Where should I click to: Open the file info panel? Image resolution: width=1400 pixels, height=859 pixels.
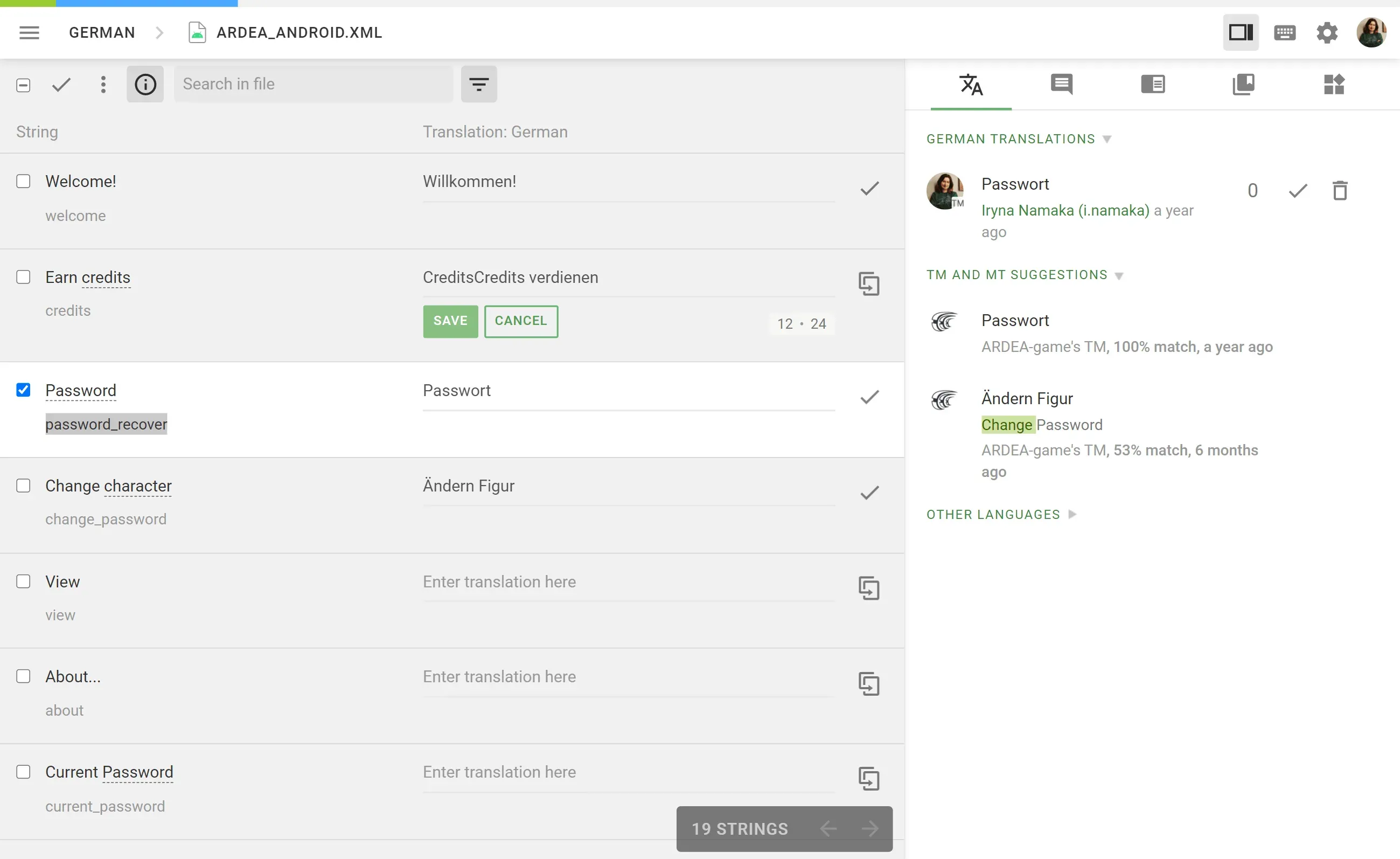tap(145, 84)
